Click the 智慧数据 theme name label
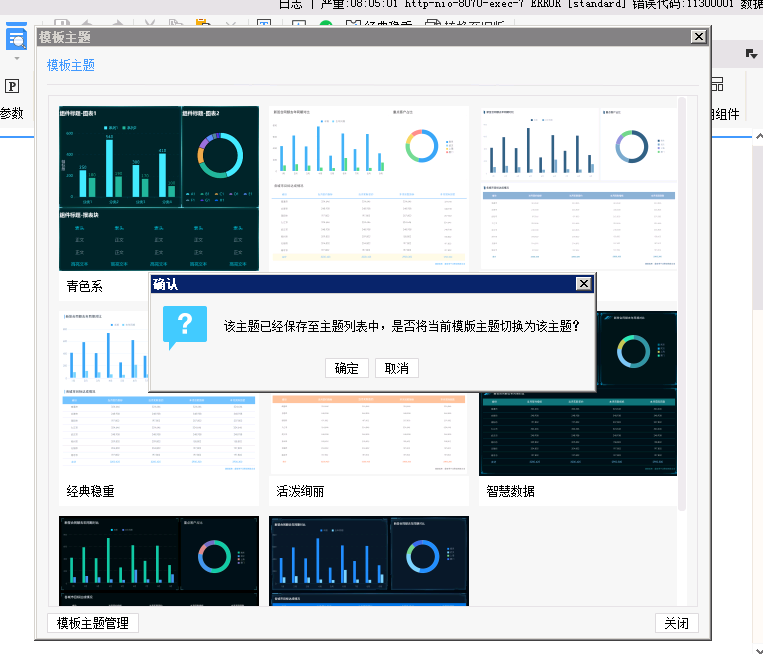Screen dimensions: 763x654 pos(510,491)
